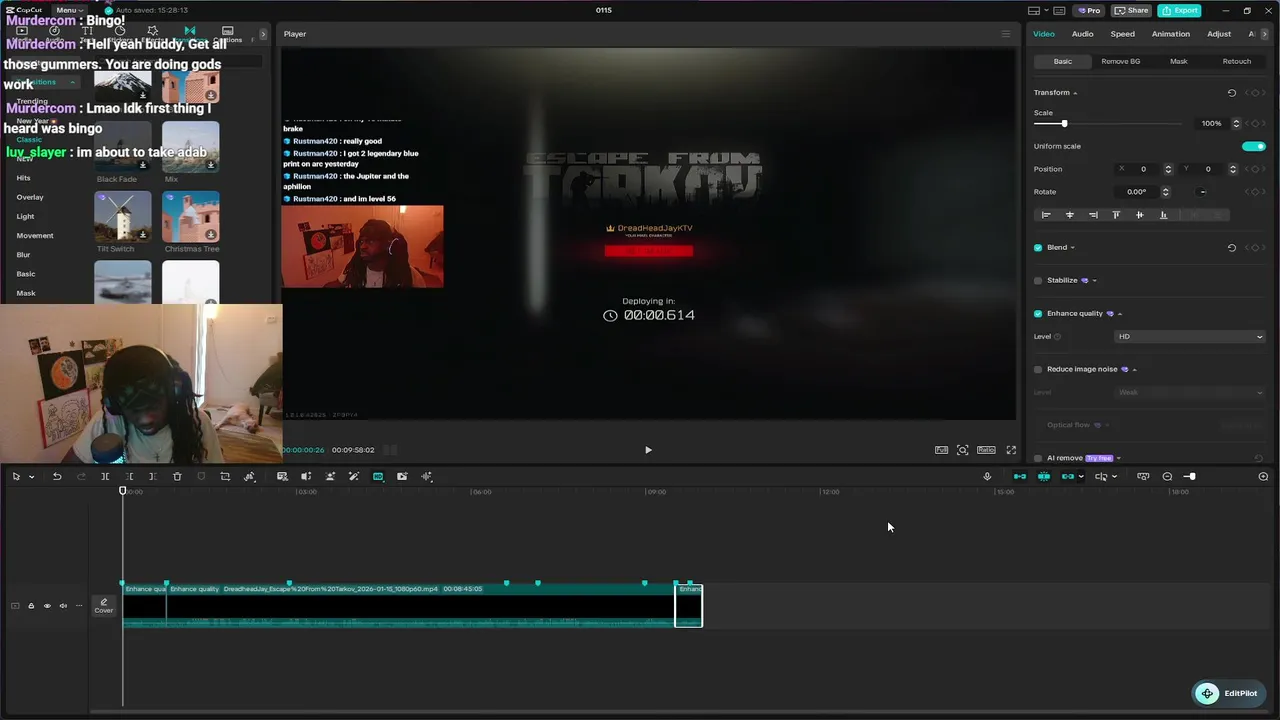Undo the last edit in timeline toolbar

click(x=57, y=476)
